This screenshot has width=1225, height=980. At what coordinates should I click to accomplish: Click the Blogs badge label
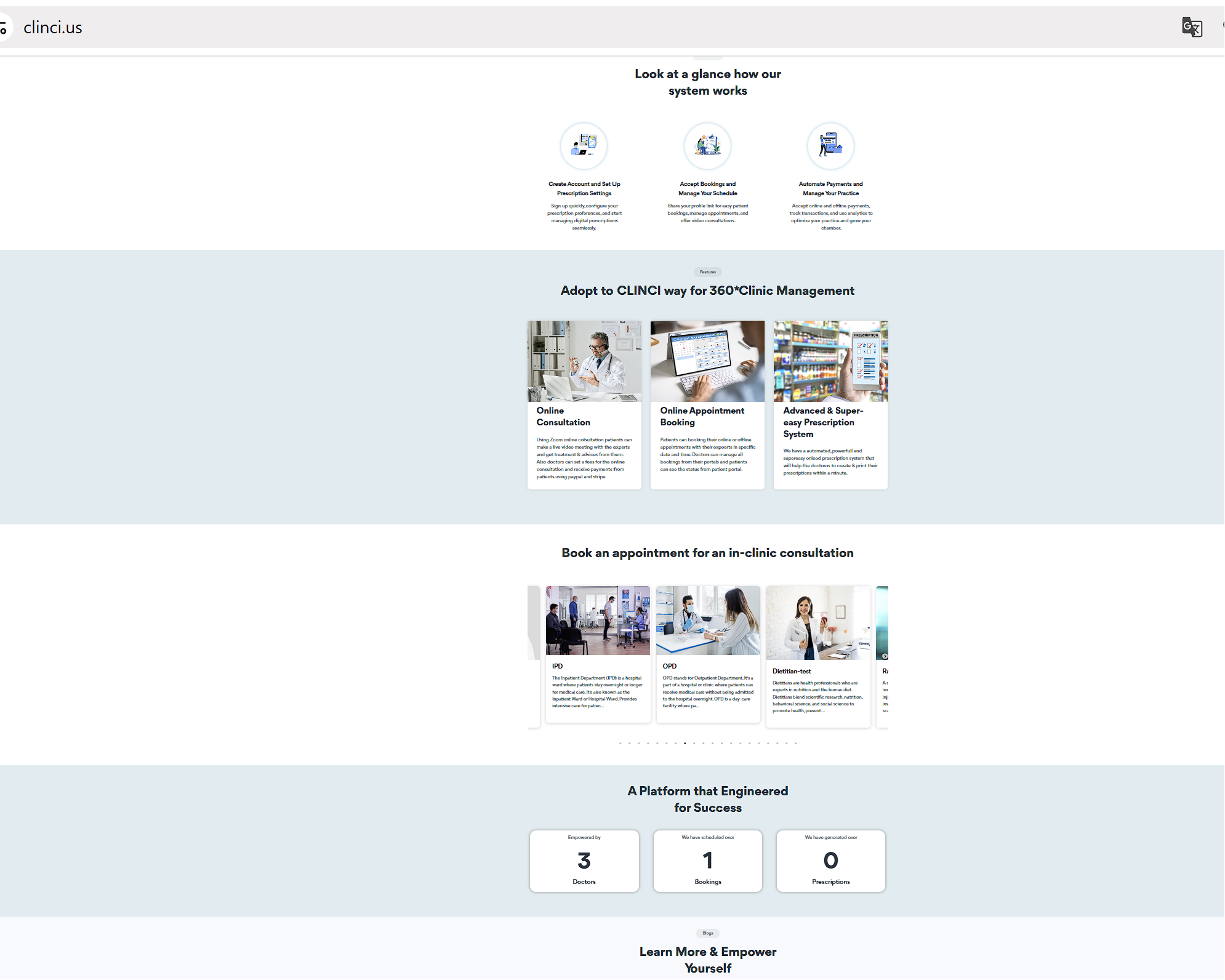(x=708, y=933)
